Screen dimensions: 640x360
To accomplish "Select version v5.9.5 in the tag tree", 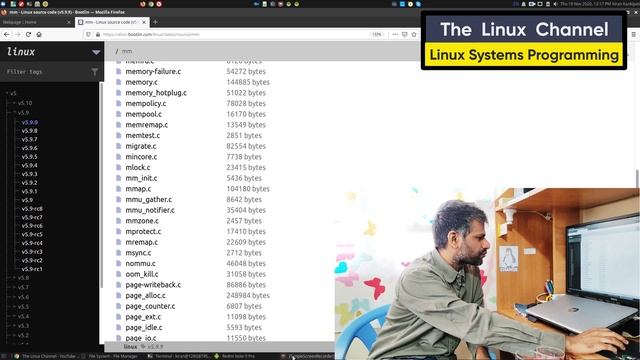I will pos(29,157).
